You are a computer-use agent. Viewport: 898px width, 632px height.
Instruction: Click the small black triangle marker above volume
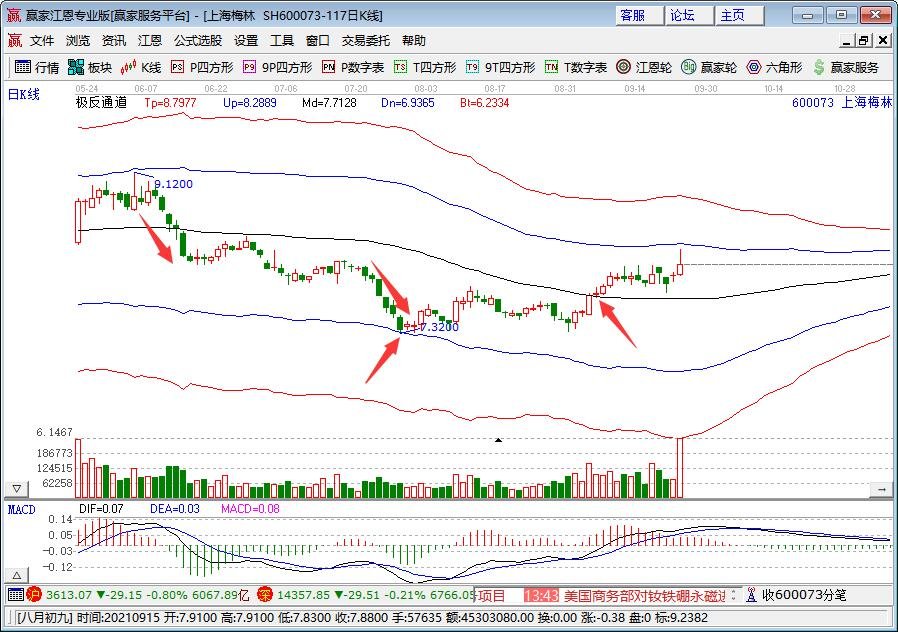coord(498,440)
